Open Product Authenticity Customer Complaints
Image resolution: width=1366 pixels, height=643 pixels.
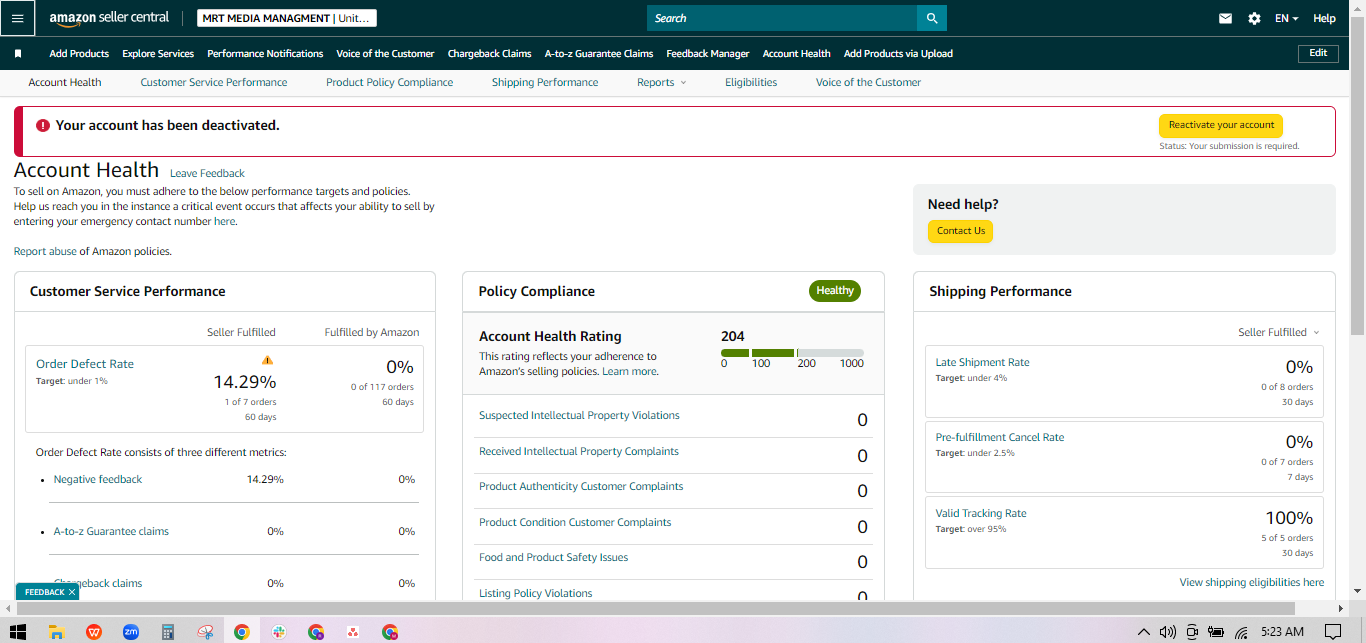(x=581, y=486)
